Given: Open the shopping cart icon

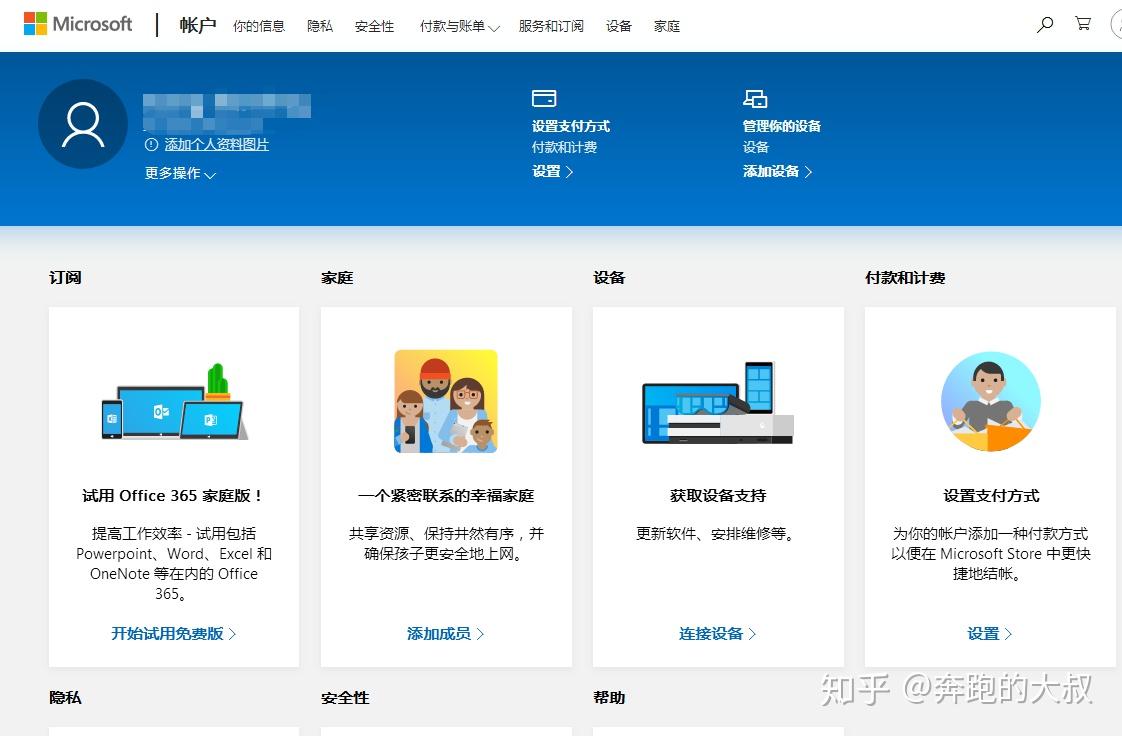Looking at the screenshot, I should tap(1082, 23).
